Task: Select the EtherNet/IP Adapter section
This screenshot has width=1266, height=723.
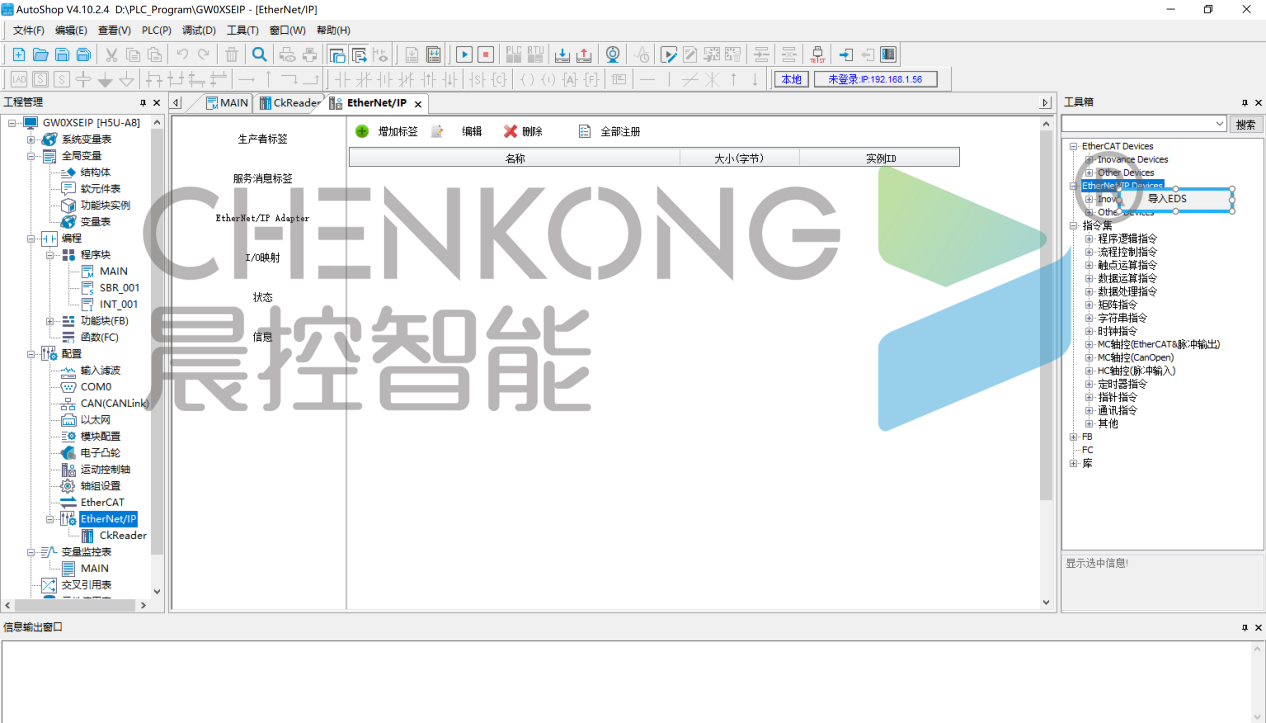Action: (x=262, y=218)
